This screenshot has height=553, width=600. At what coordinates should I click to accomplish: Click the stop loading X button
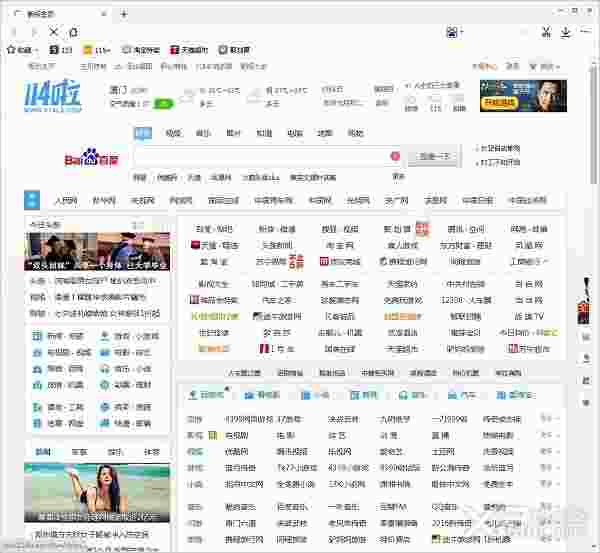tap(54, 32)
